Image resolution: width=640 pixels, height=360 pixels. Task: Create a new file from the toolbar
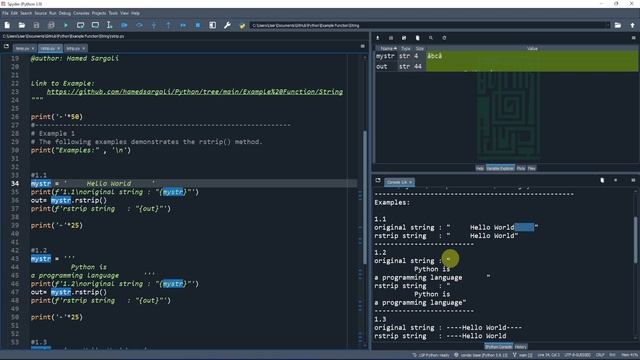(x=7, y=25)
